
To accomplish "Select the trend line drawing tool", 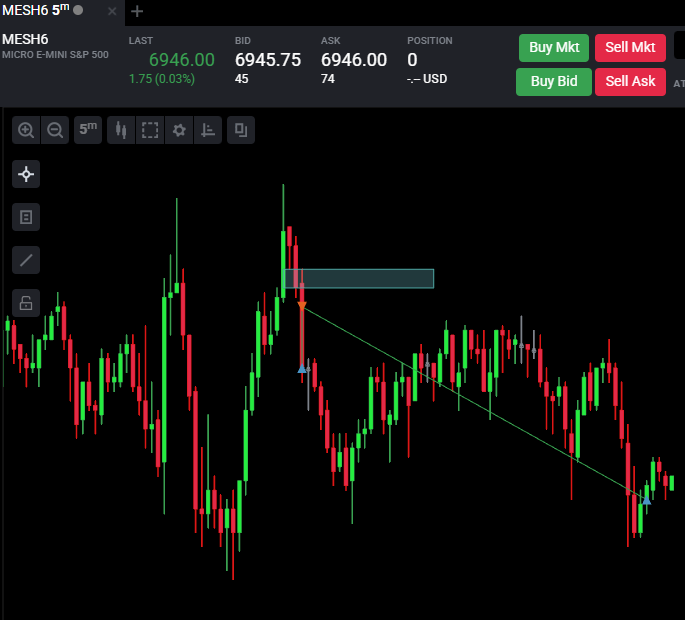I will pos(26,260).
